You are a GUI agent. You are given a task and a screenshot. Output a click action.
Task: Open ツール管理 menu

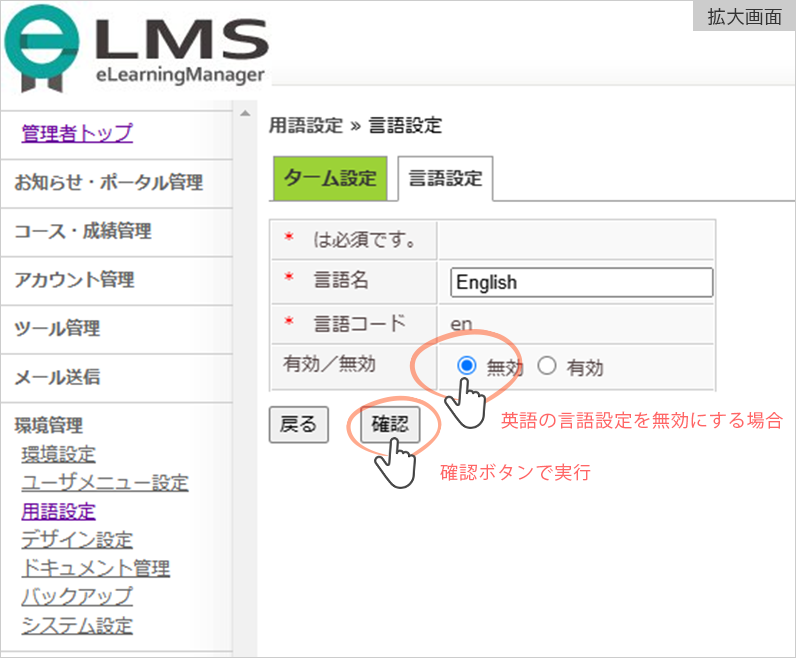click(x=57, y=328)
